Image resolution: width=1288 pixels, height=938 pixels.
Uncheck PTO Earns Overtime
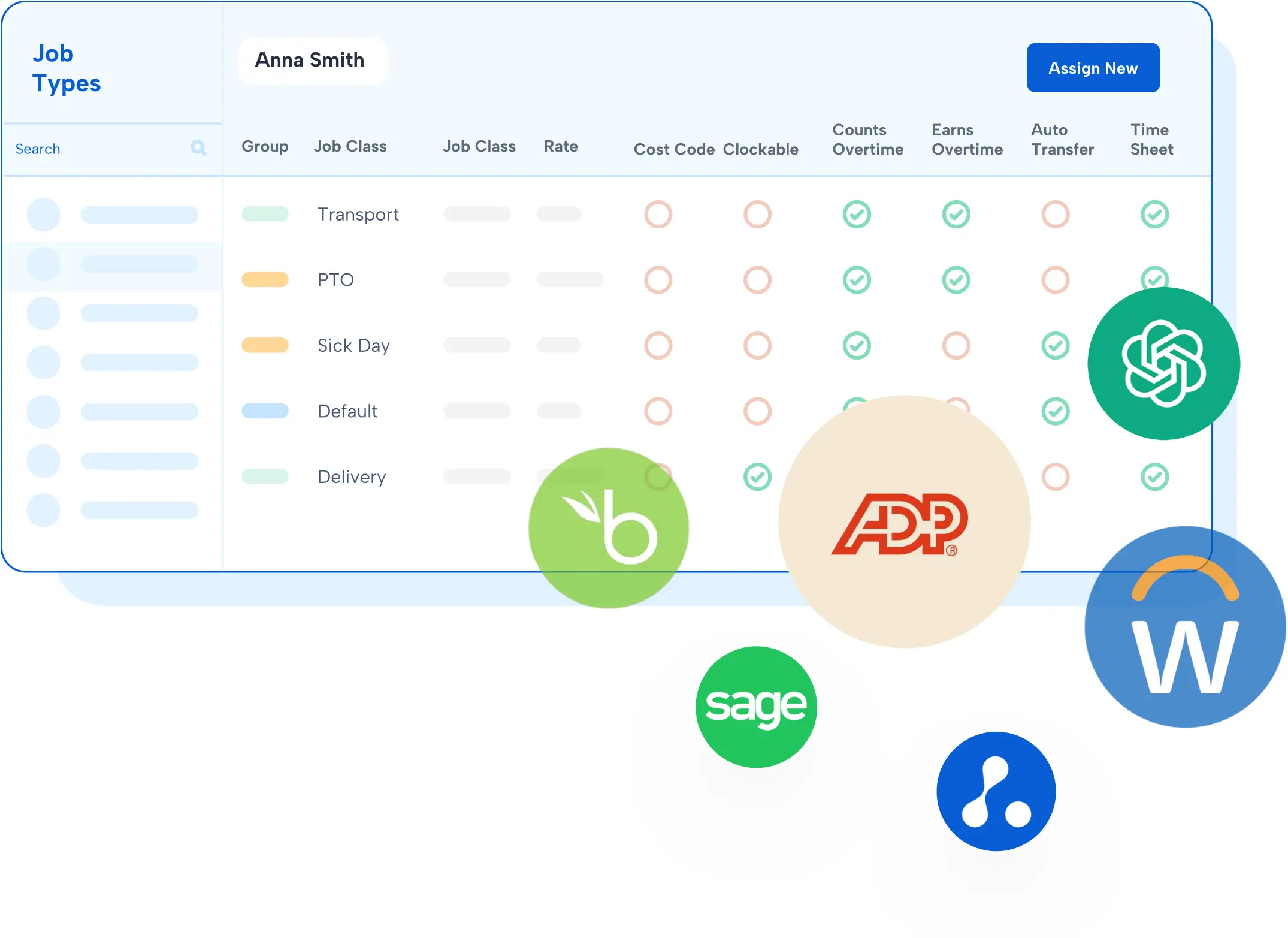pos(956,280)
